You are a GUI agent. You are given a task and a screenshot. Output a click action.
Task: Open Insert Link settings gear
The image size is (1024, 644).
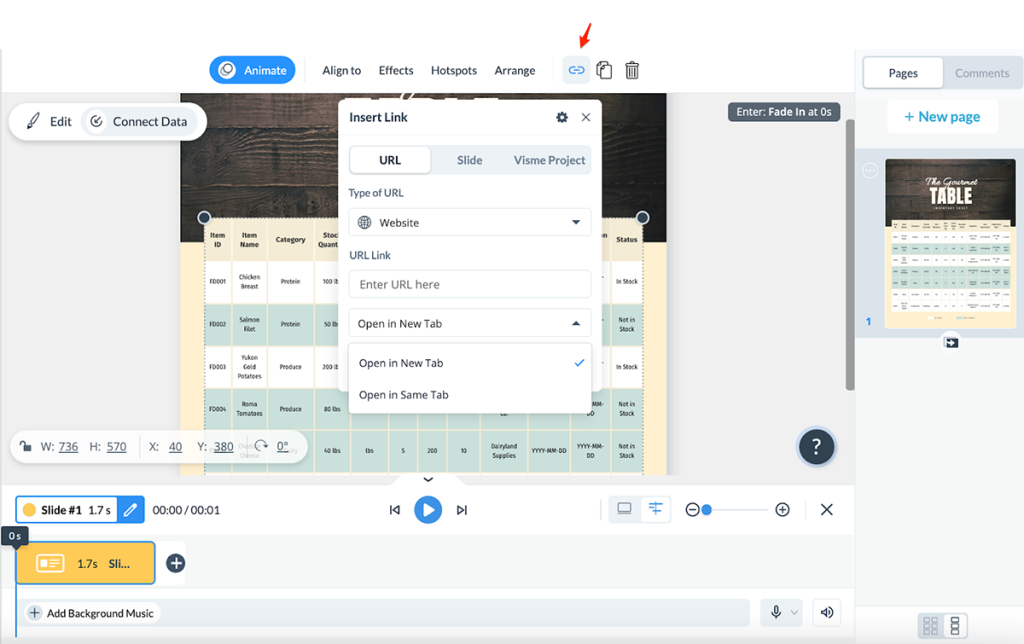point(562,117)
